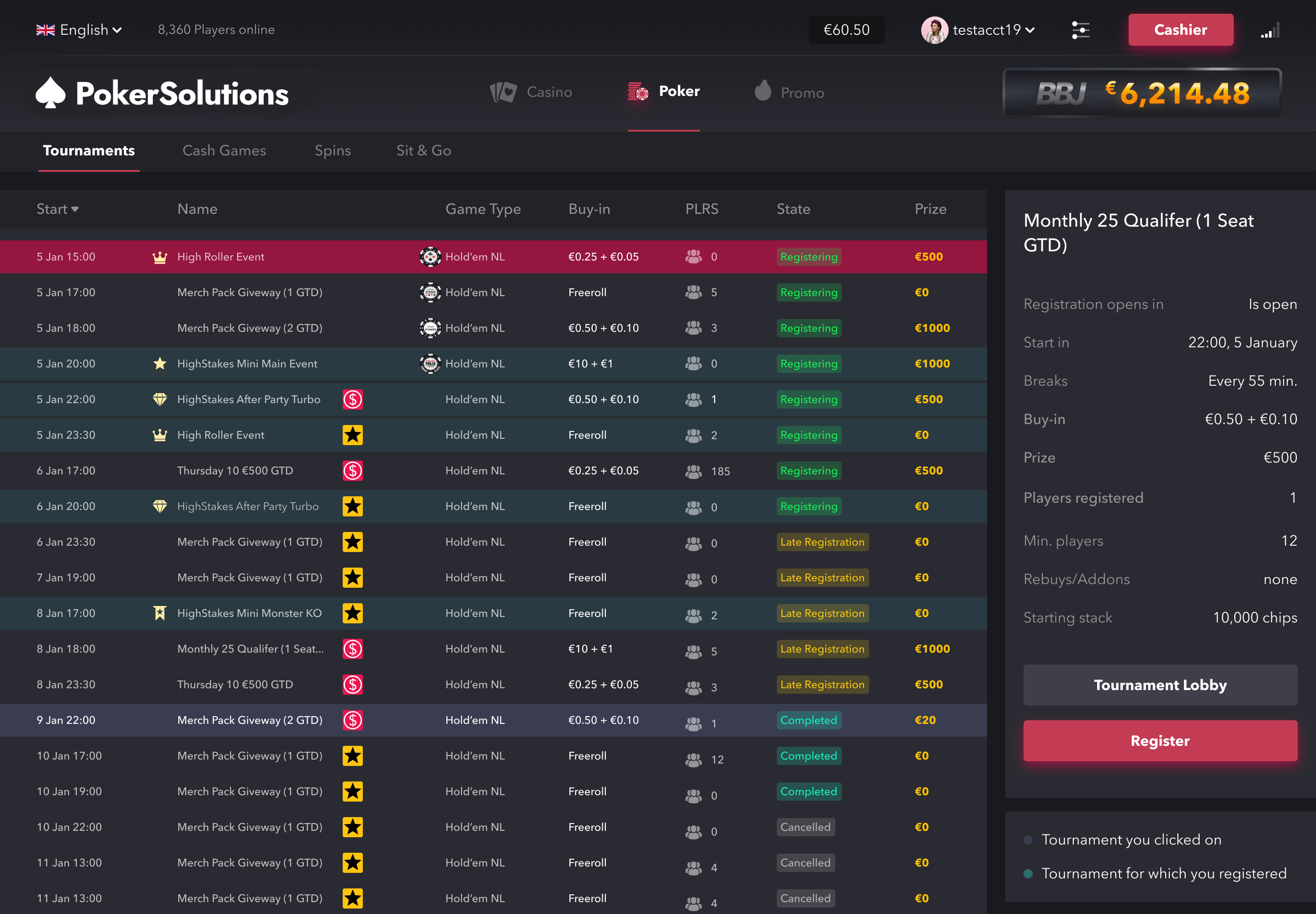Click '8,360 Players online' text
1316x914 pixels.
click(x=216, y=30)
